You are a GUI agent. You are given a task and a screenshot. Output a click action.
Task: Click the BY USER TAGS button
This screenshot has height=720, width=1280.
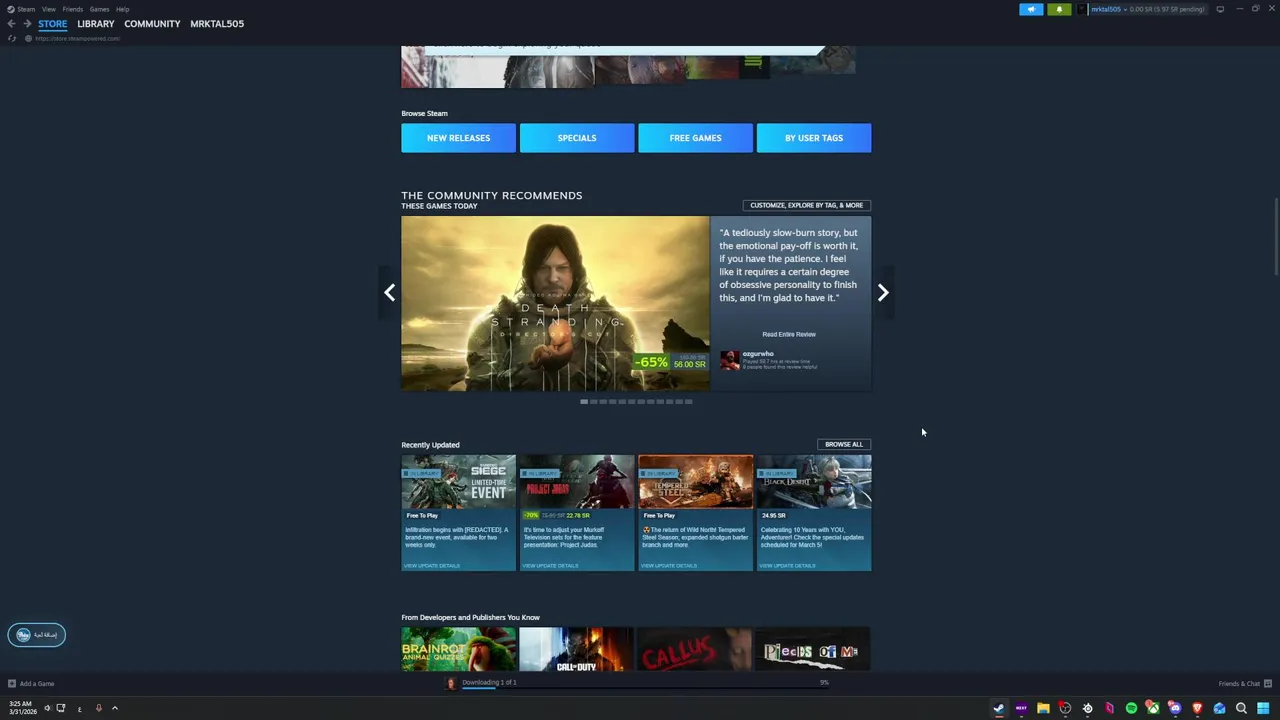tap(814, 138)
